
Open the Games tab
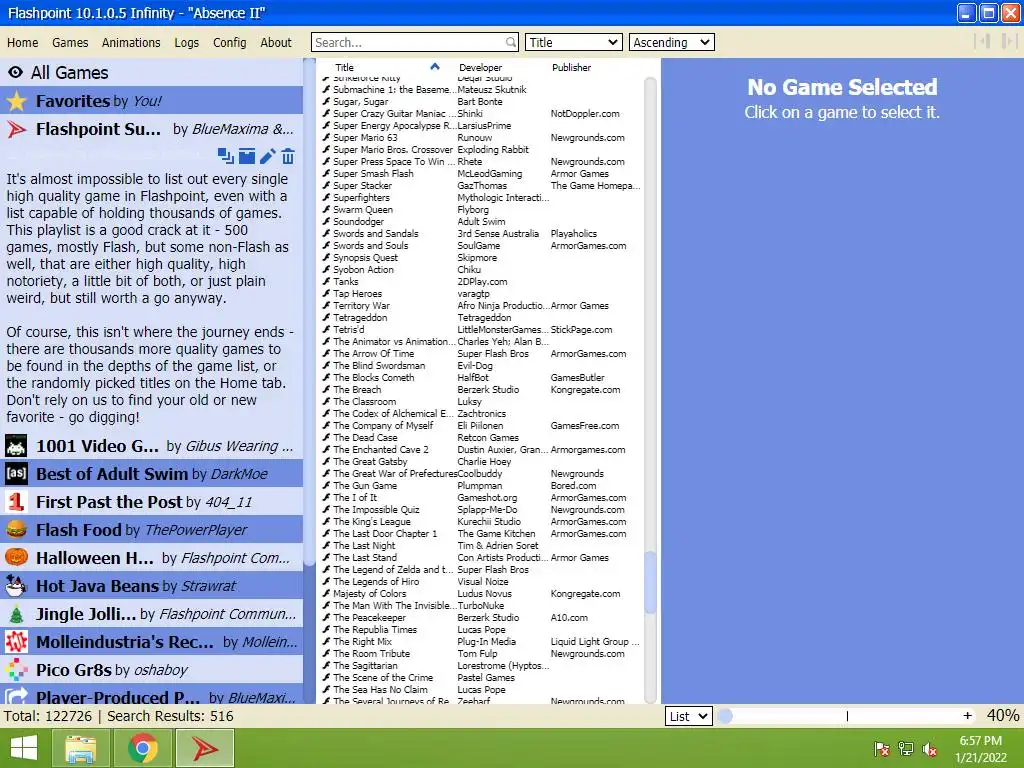(70, 42)
